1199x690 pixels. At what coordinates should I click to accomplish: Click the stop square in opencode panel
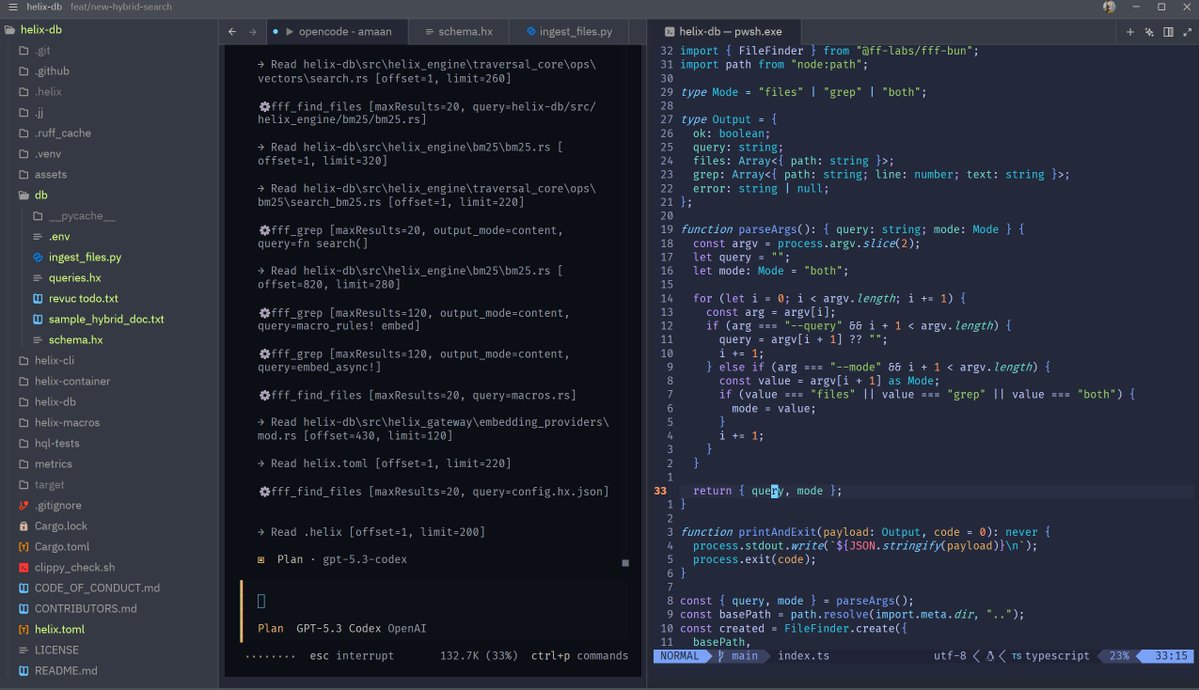click(x=625, y=563)
